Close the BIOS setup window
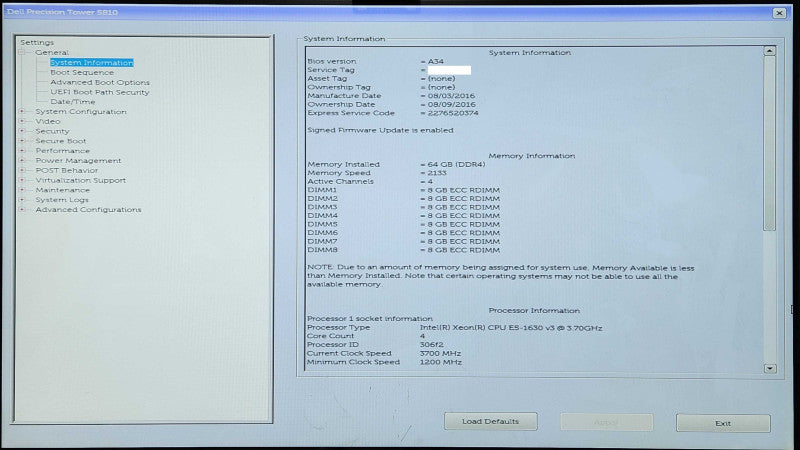Image resolution: width=800 pixels, height=450 pixels. [x=779, y=13]
